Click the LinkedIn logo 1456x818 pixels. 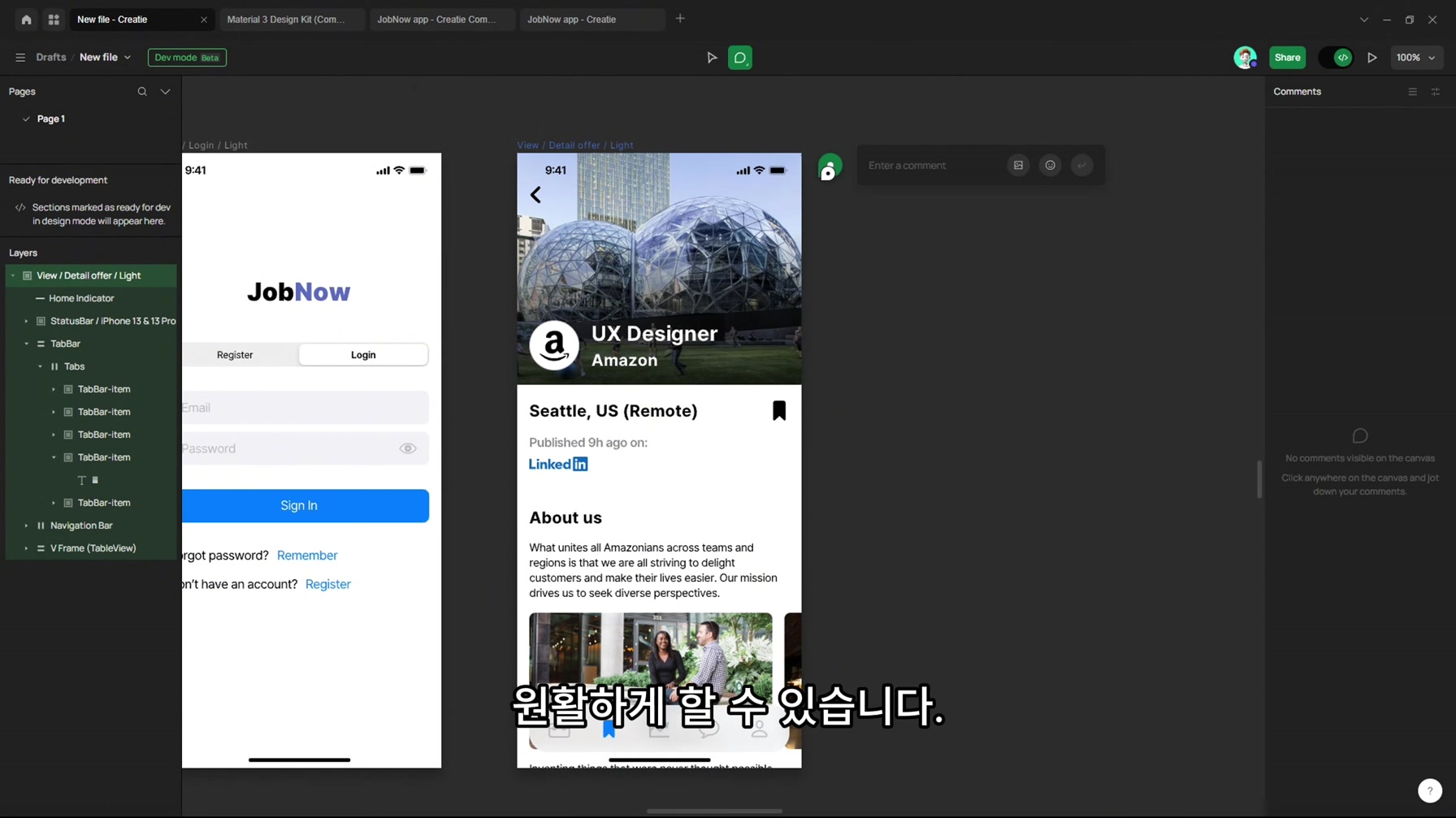tap(558, 465)
